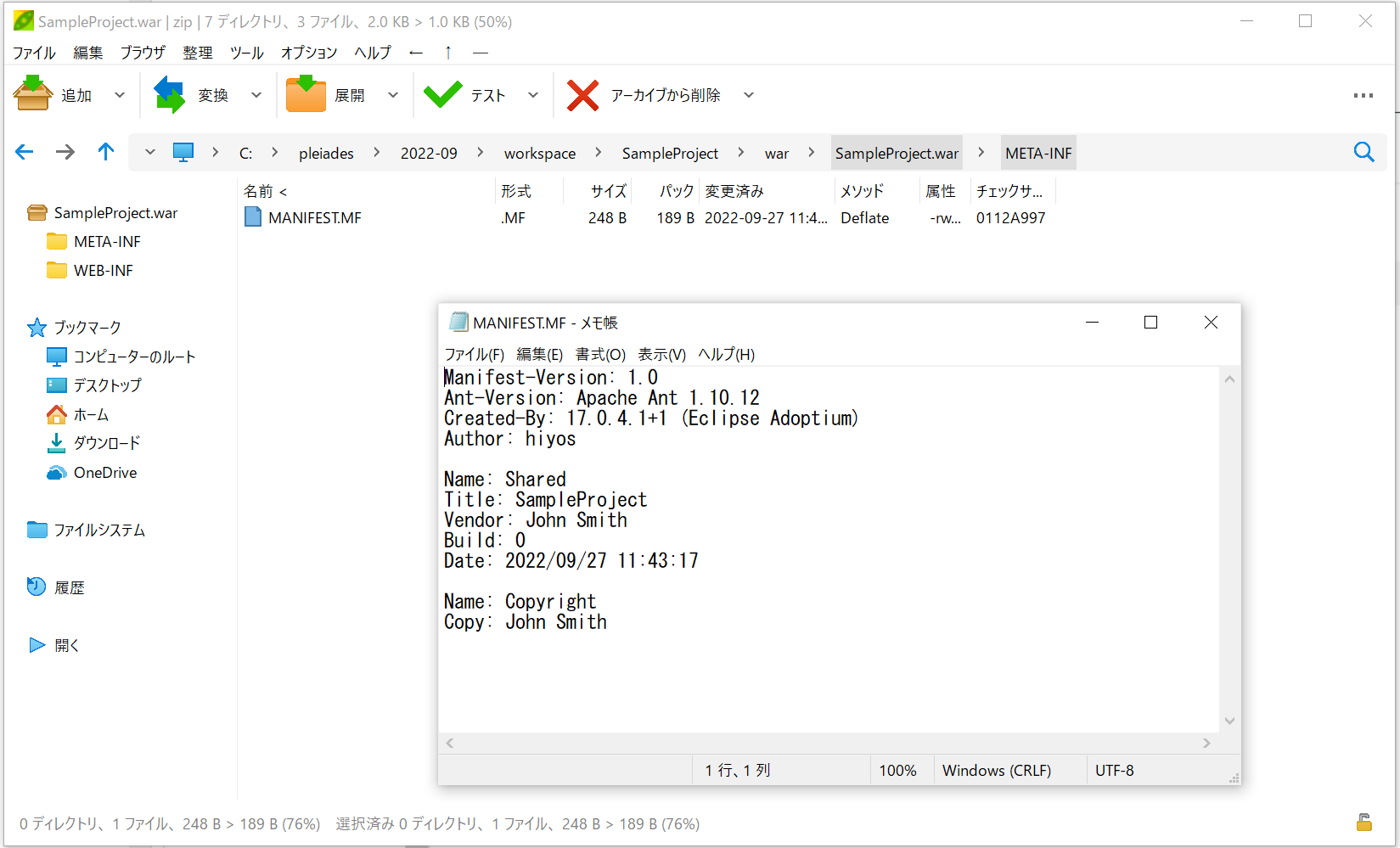Select META-INF folder in the tree
The height and width of the screenshot is (848, 1400).
[x=107, y=242]
